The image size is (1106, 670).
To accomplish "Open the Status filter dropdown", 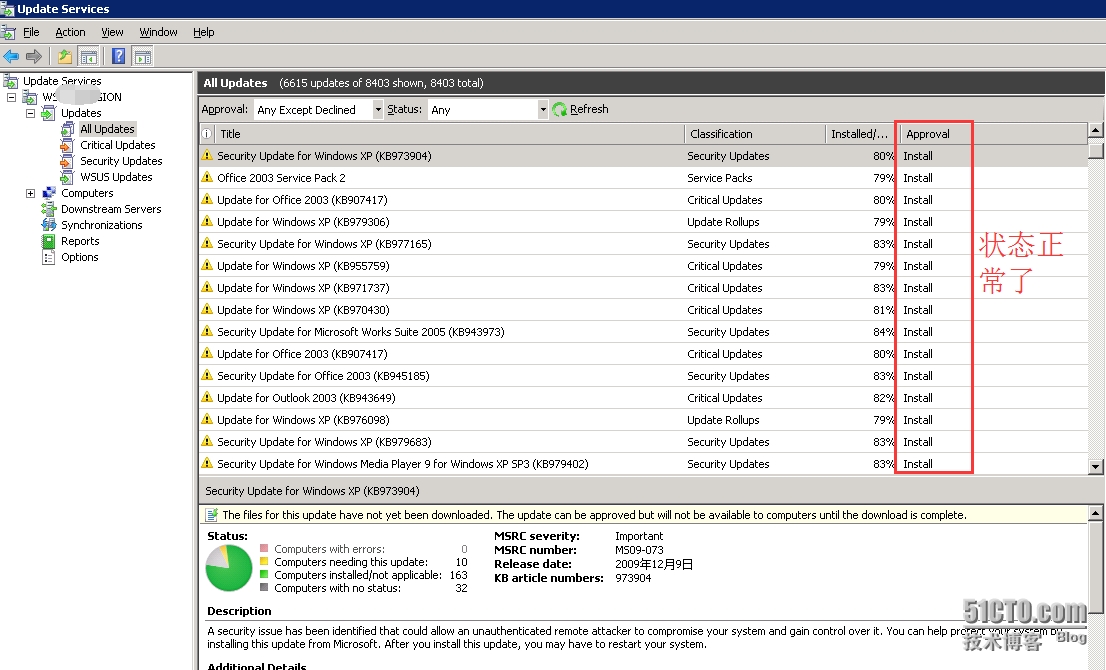I will pyautogui.click(x=542, y=110).
